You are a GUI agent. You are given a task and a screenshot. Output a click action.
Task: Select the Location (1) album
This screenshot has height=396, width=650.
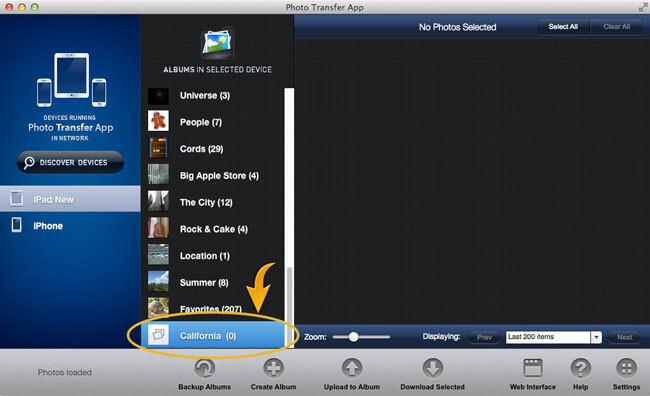[x=213, y=256]
